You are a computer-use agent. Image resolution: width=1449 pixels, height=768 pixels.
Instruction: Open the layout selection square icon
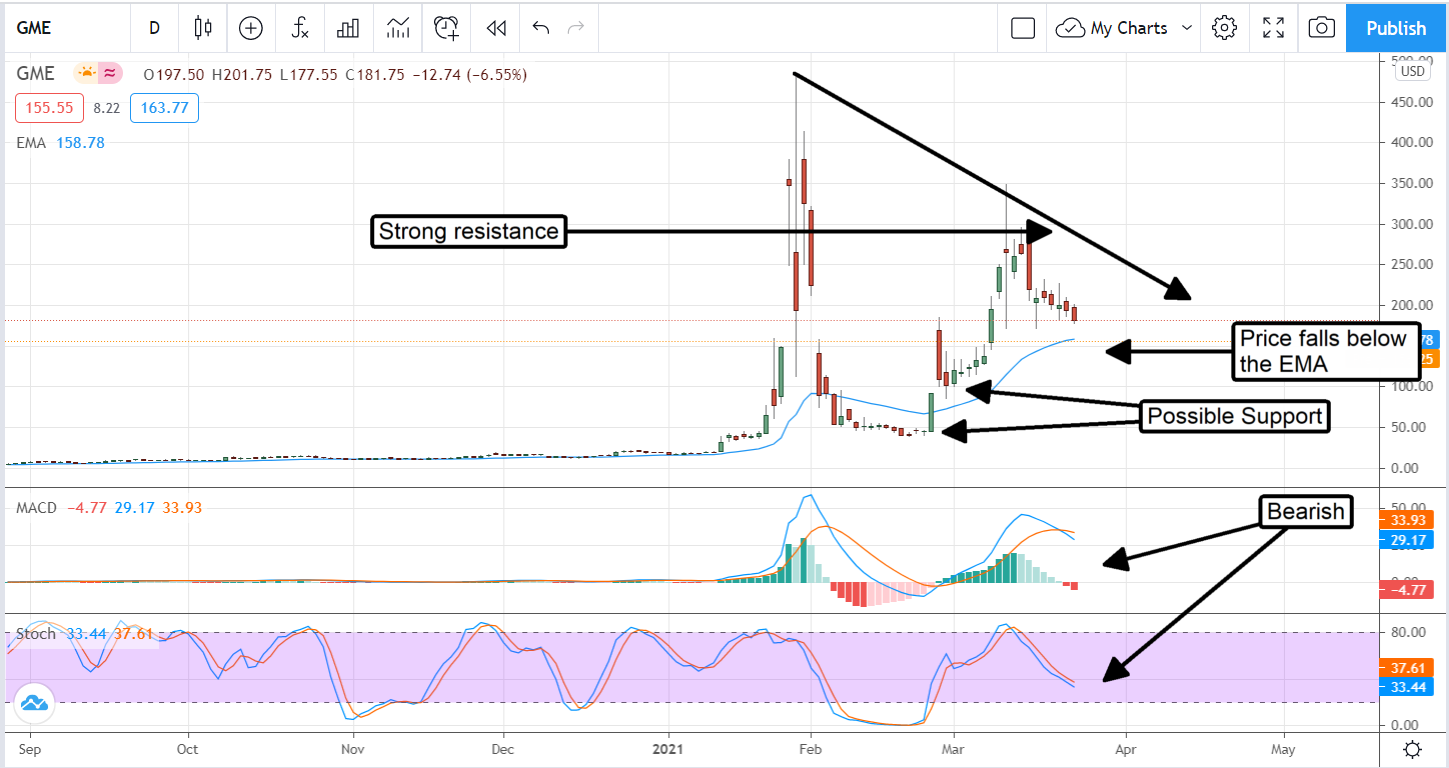(x=1022, y=28)
